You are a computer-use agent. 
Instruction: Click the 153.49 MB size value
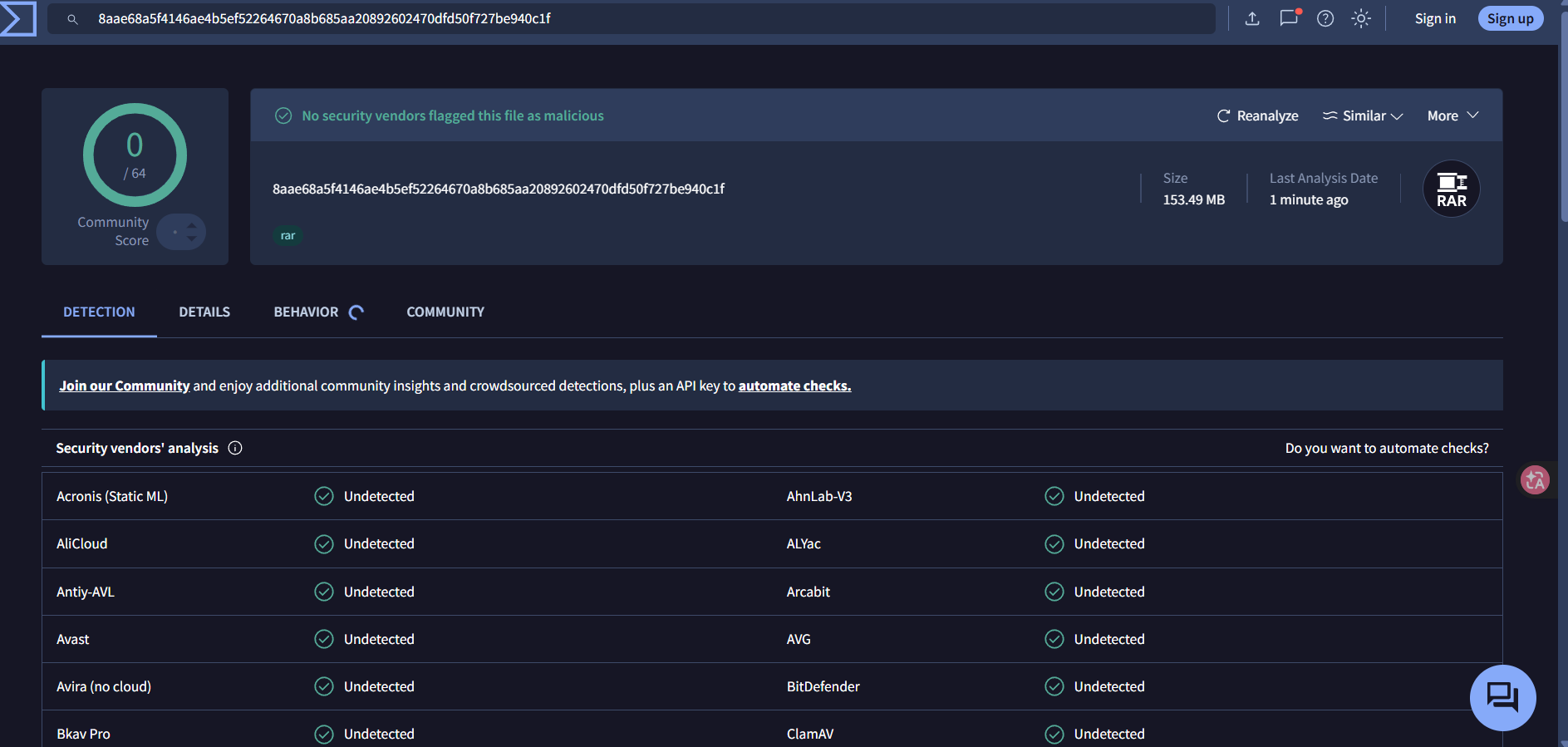coord(1194,199)
